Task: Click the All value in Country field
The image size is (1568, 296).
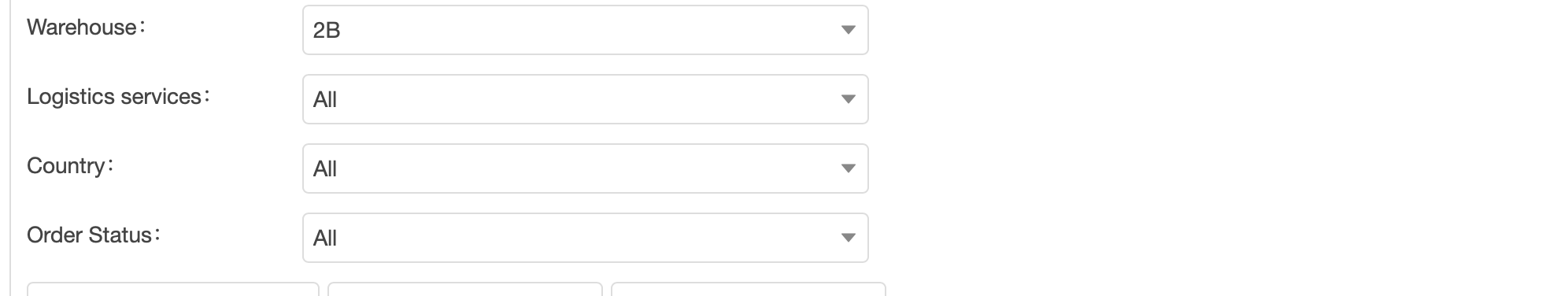Action: pos(324,169)
